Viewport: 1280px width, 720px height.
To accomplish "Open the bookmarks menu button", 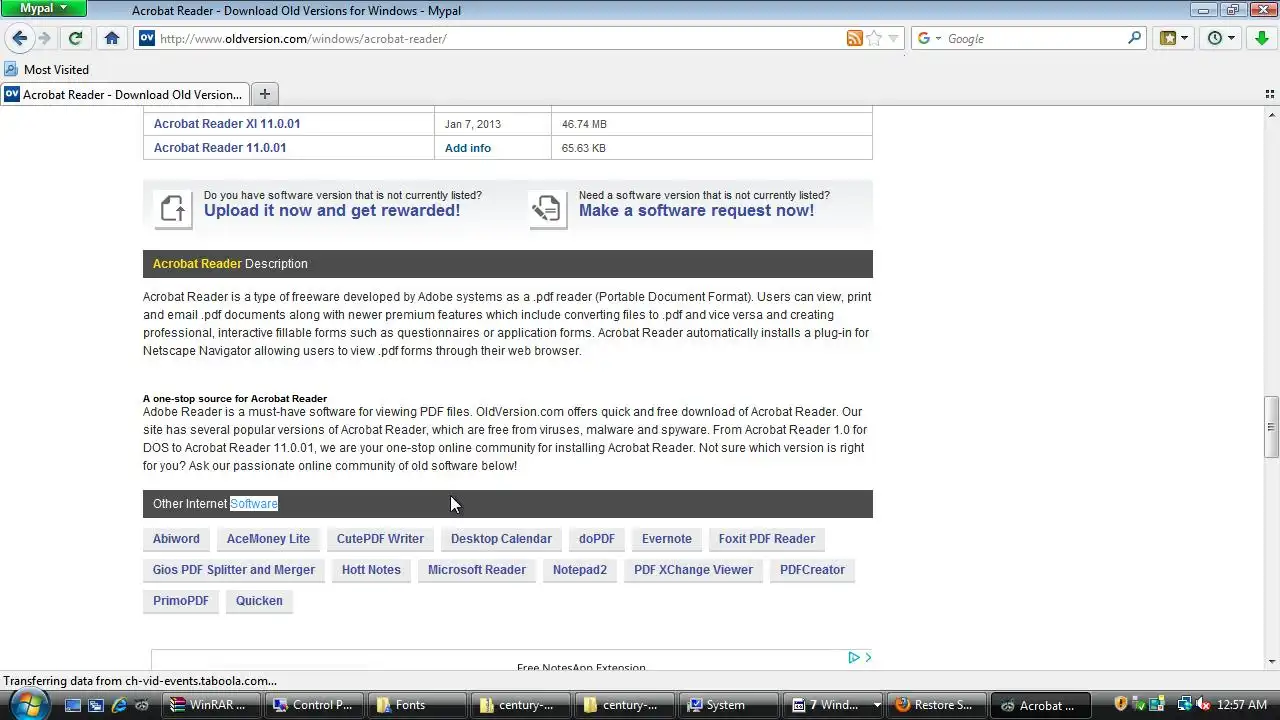I will (1173, 38).
